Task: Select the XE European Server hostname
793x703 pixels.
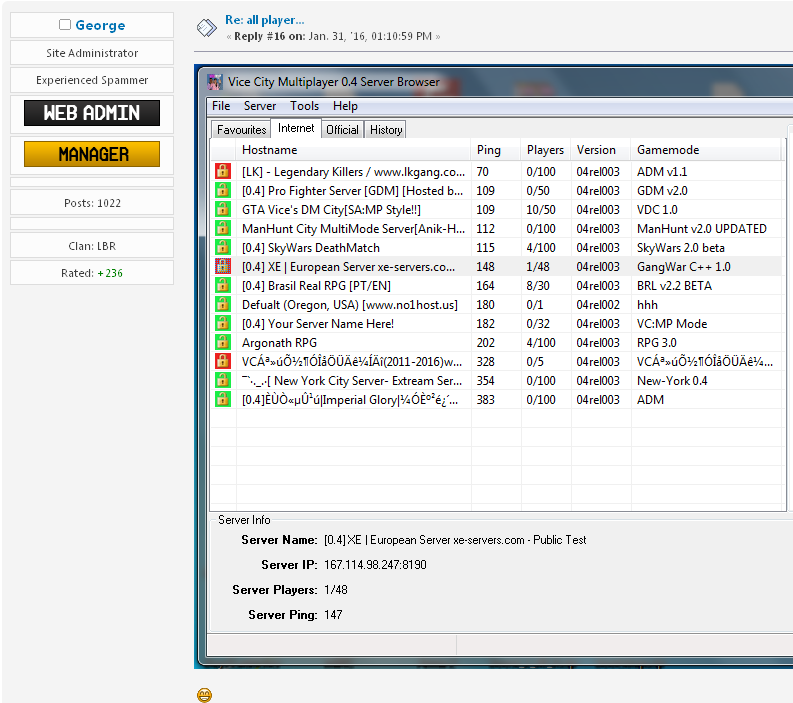Action: [x=348, y=267]
